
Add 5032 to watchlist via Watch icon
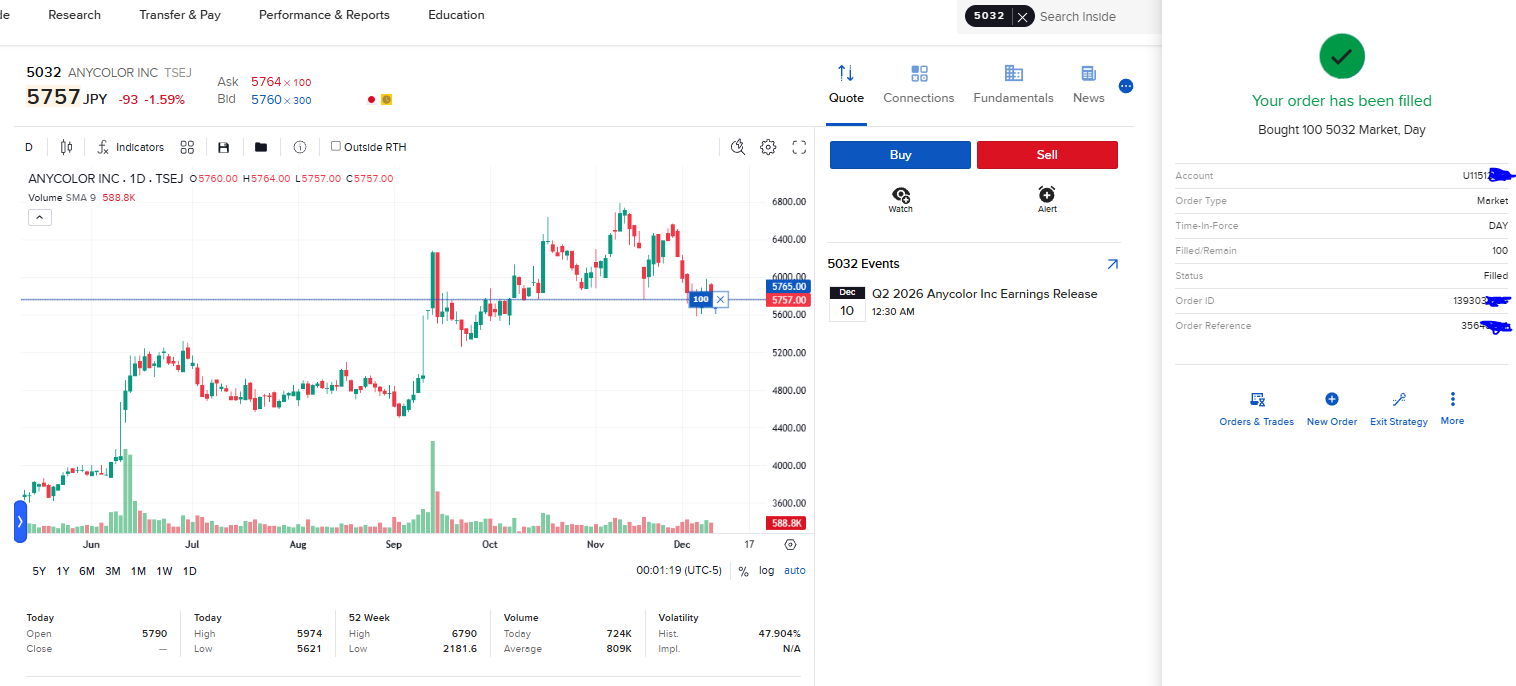point(901,199)
